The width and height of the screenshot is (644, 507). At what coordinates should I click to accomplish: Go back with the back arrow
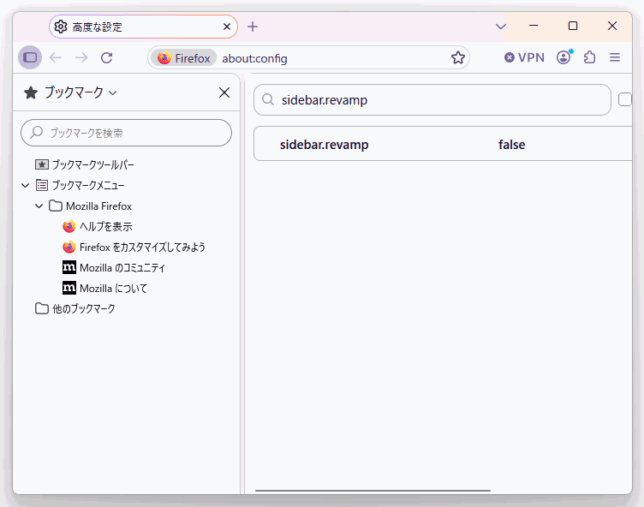pos(55,58)
